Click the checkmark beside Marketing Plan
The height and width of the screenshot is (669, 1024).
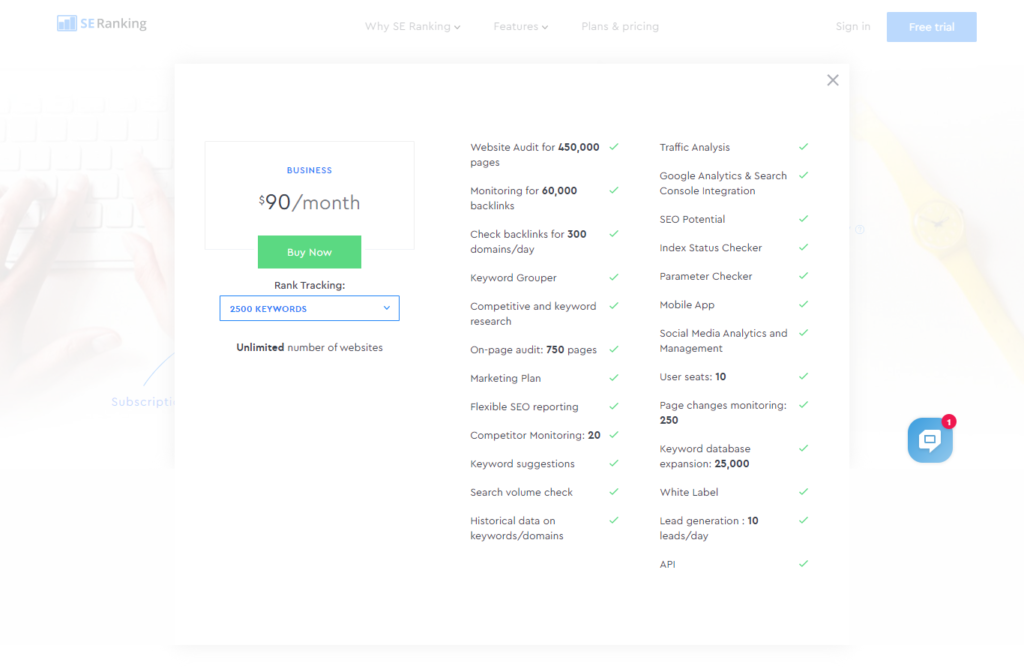(x=614, y=378)
